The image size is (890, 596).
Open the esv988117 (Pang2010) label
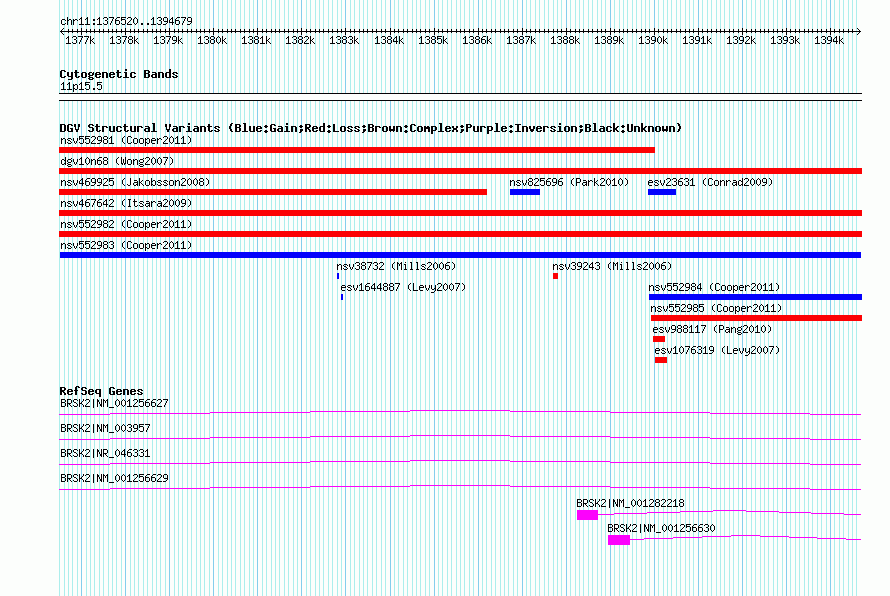(712, 329)
